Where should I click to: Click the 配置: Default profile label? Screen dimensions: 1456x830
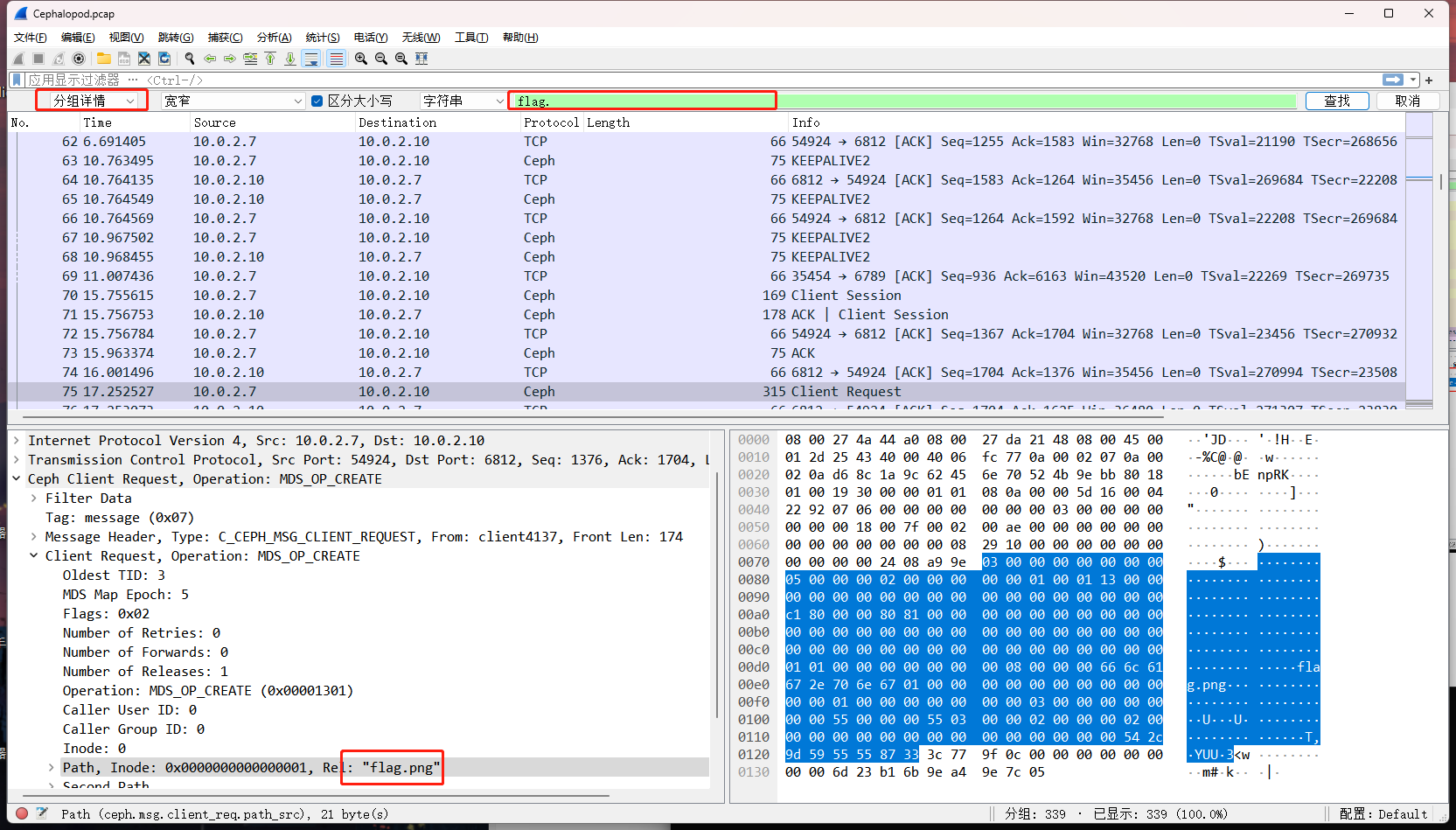[1384, 814]
